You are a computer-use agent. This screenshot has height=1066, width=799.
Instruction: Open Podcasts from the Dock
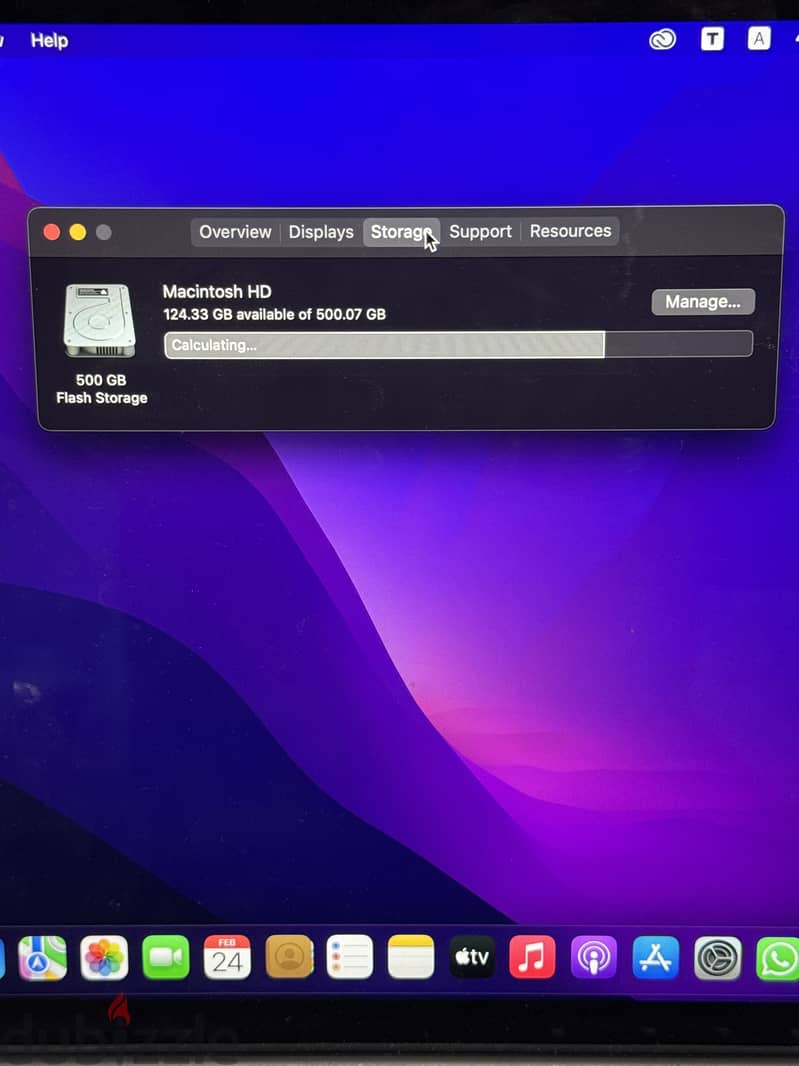click(x=594, y=957)
